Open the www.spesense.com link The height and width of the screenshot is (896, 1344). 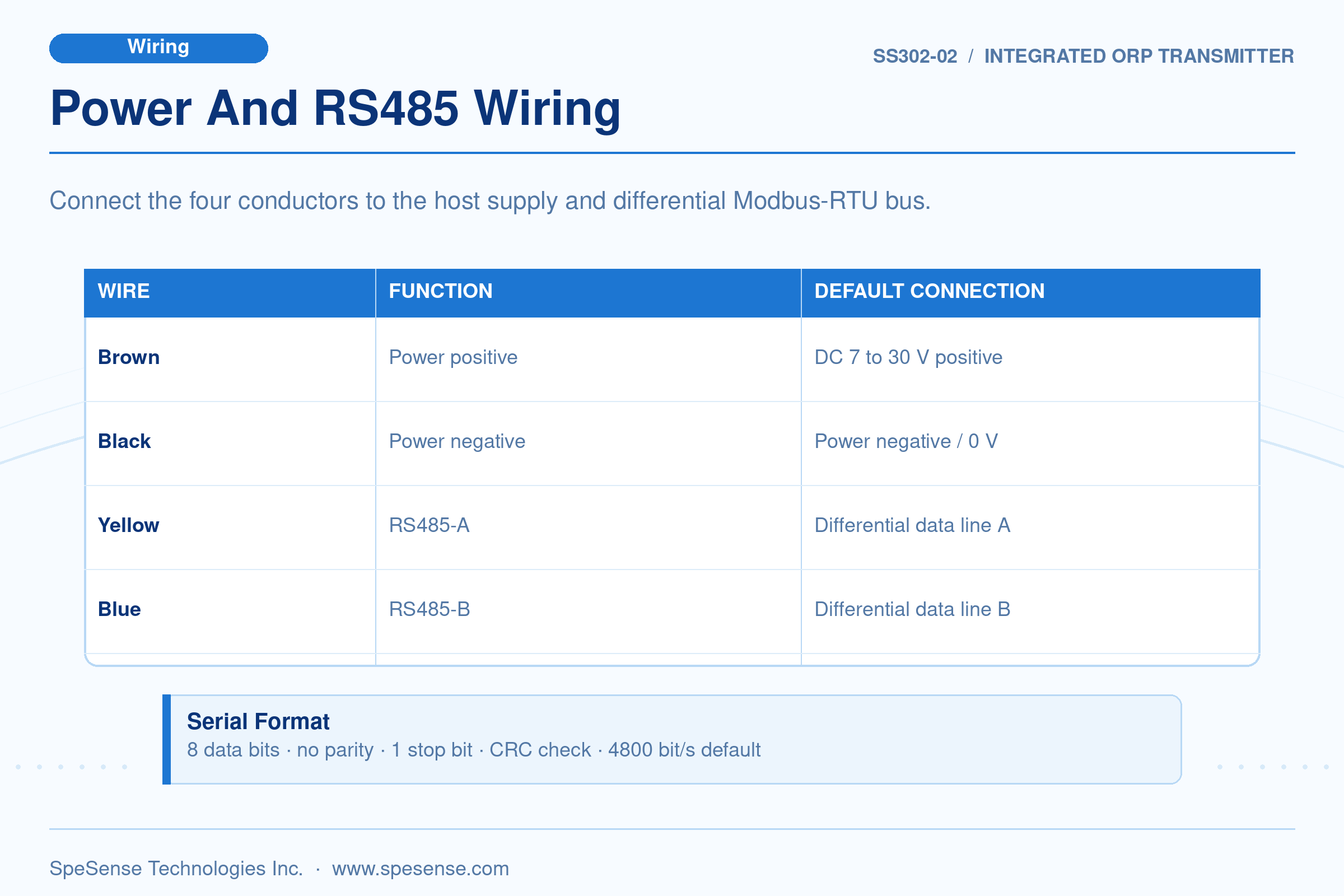pos(420,868)
